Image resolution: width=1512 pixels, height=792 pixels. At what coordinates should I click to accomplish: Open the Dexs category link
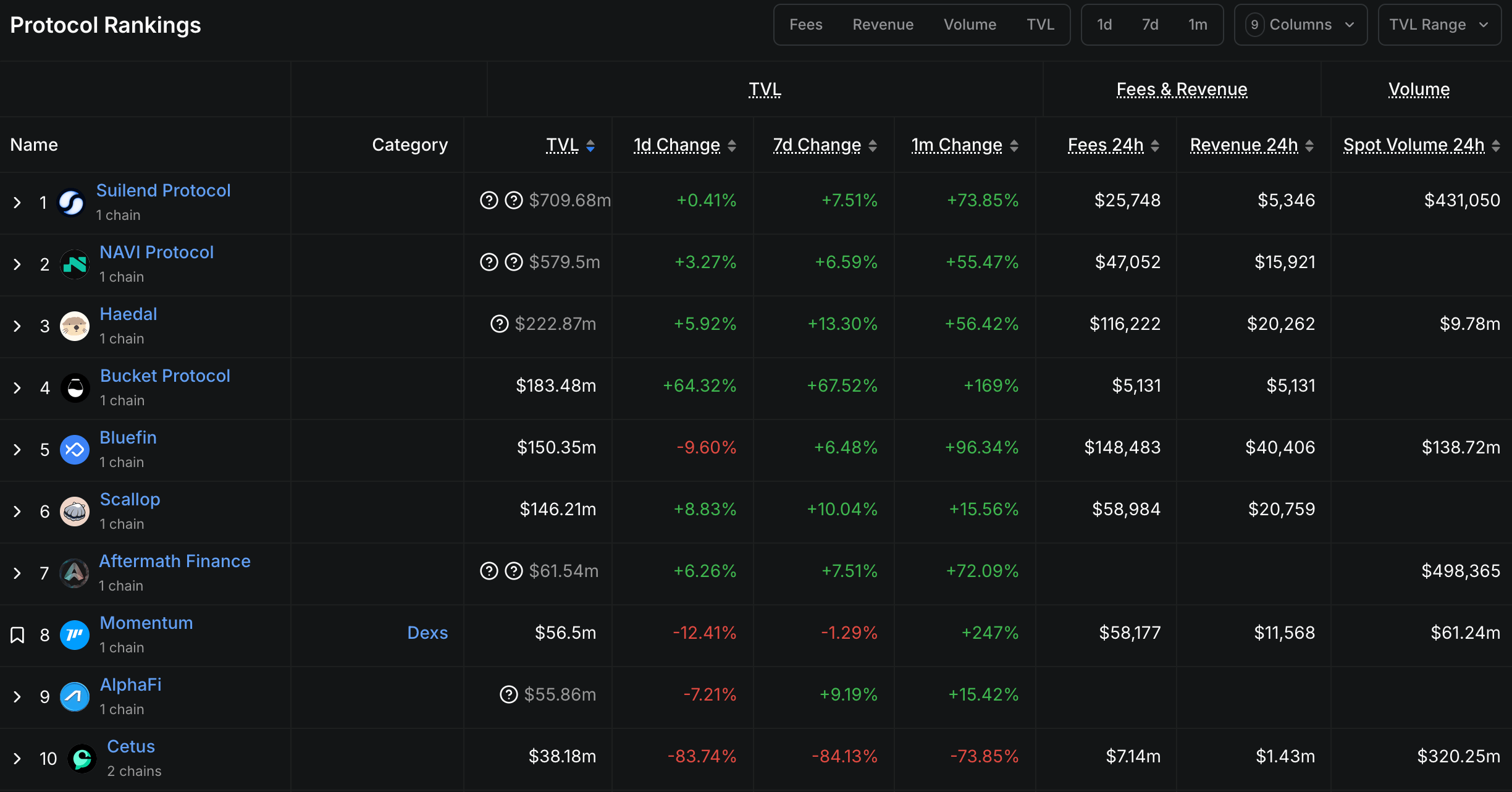click(x=427, y=633)
